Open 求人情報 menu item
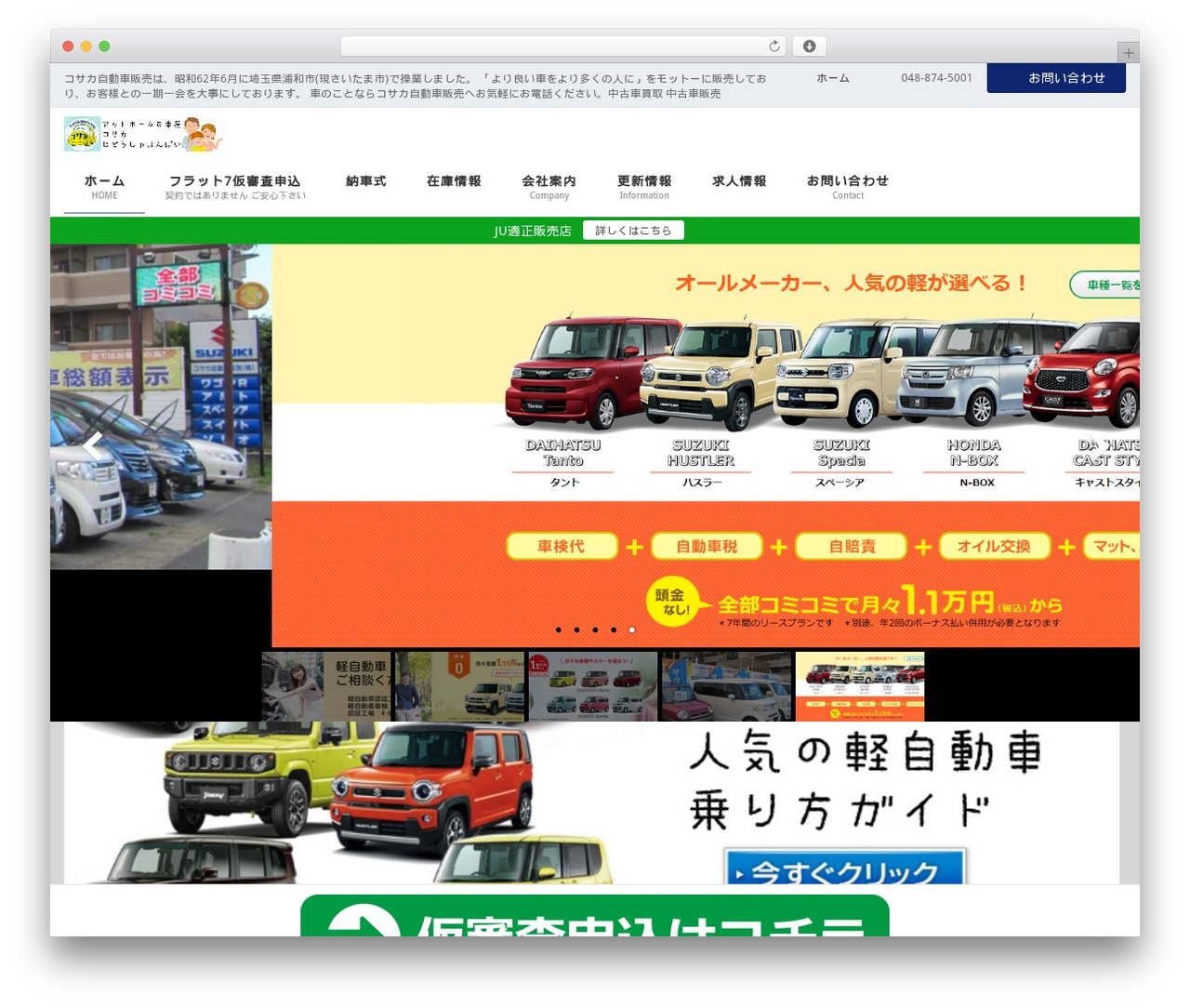Image resolution: width=1190 pixels, height=1008 pixels. [739, 181]
